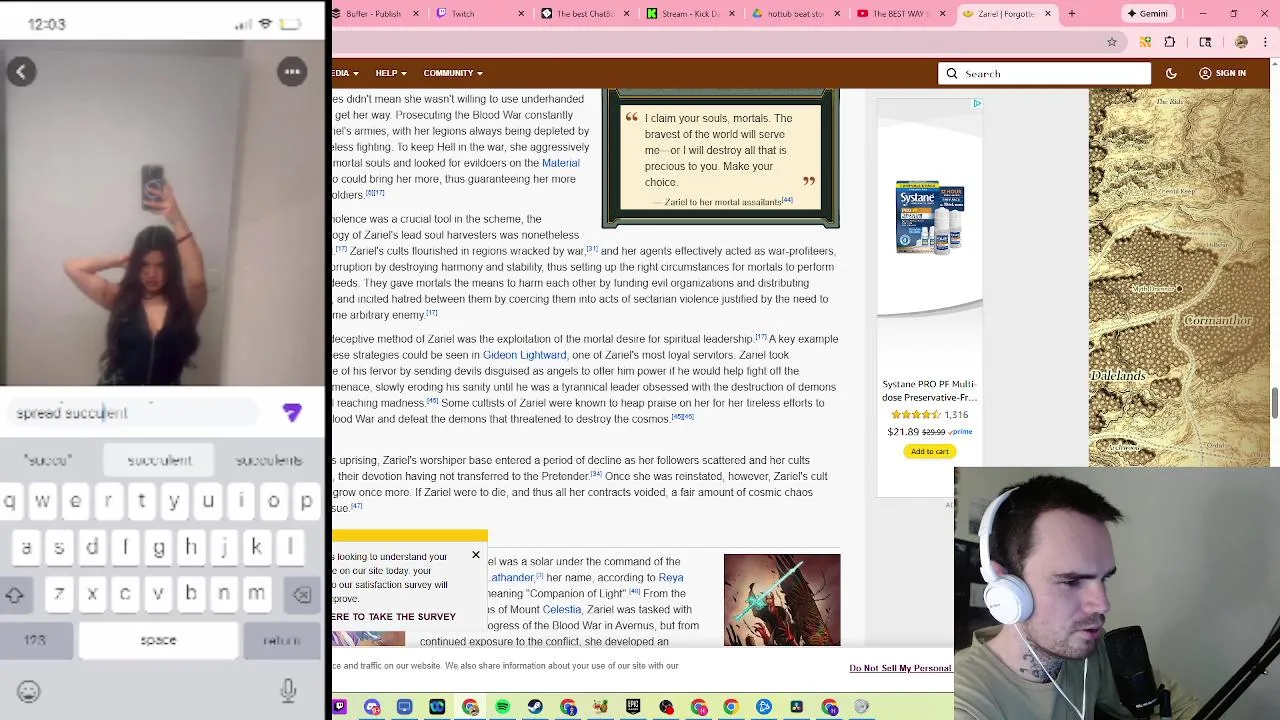Click the magnifier icon in the wiki search
Screen dimensions: 1280x720
click(x=952, y=73)
